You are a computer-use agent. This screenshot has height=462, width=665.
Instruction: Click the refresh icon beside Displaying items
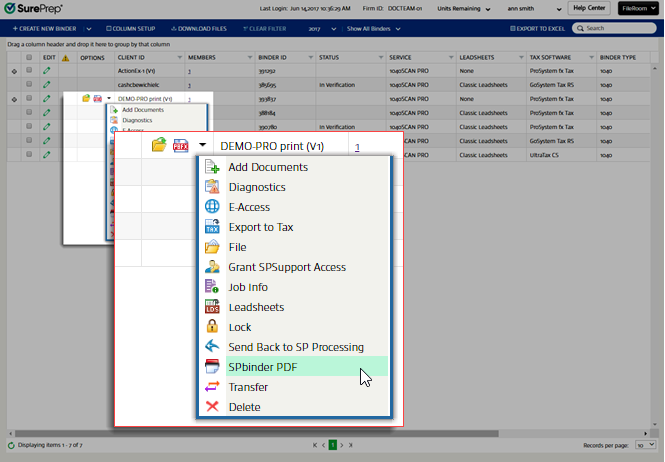click(11, 445)
